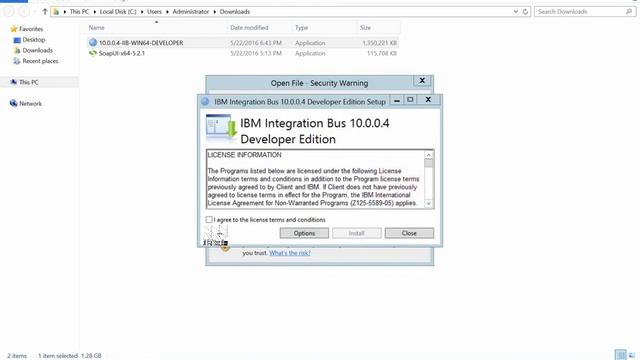
Task: Close the Open File Security Warning dialog
Action: click(422, 80)
